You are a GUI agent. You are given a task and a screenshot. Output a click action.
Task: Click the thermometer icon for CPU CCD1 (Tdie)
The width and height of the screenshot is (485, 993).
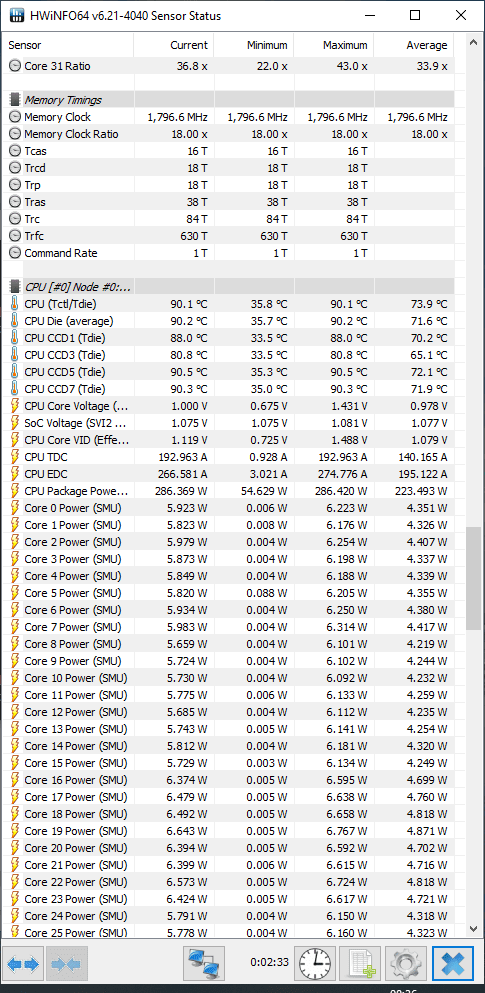[15, 338]
